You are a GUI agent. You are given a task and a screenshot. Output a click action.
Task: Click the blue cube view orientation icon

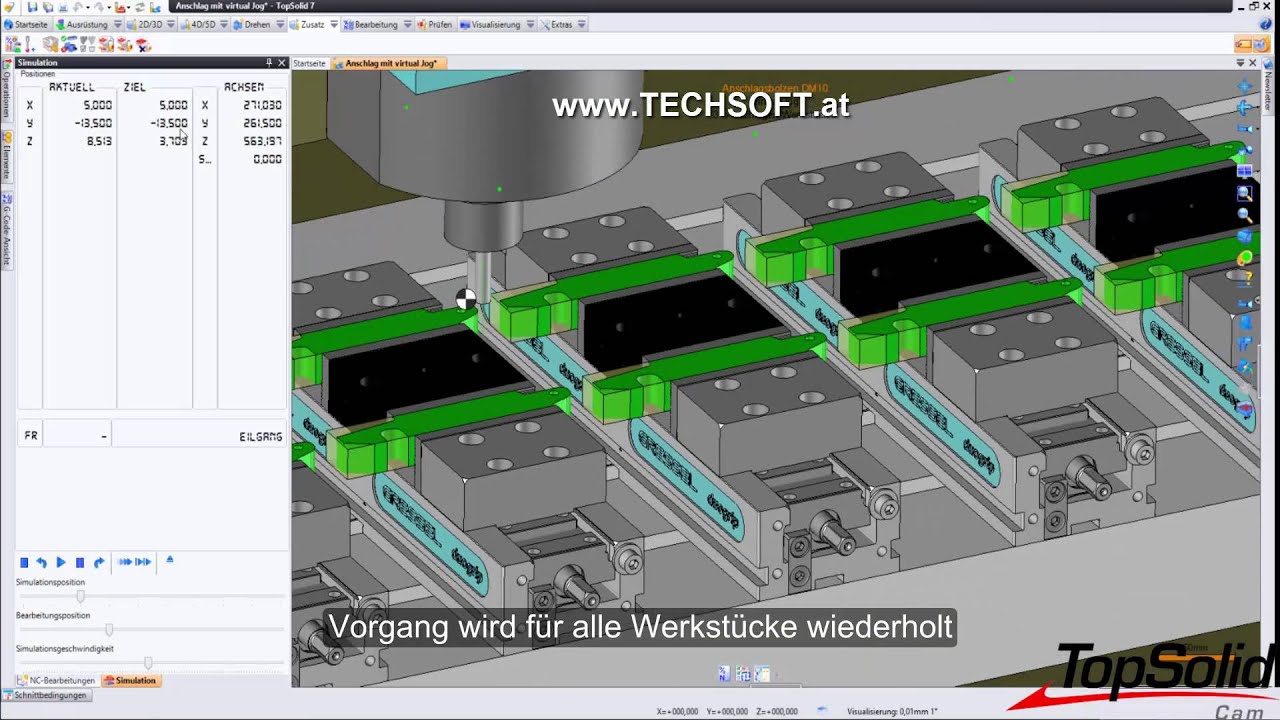(x=1245, y=237)
